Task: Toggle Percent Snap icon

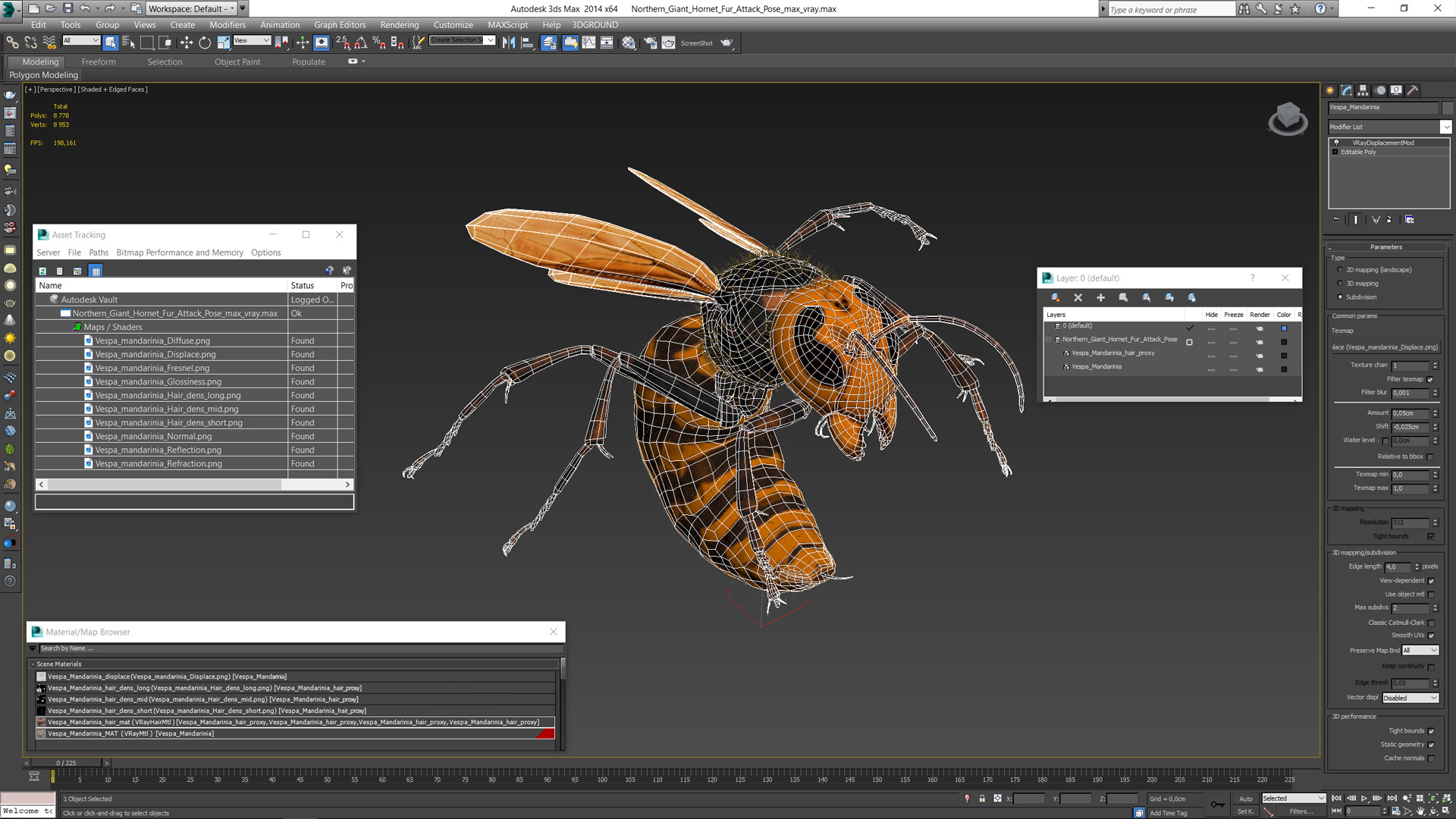Action: tap(379, 43)
